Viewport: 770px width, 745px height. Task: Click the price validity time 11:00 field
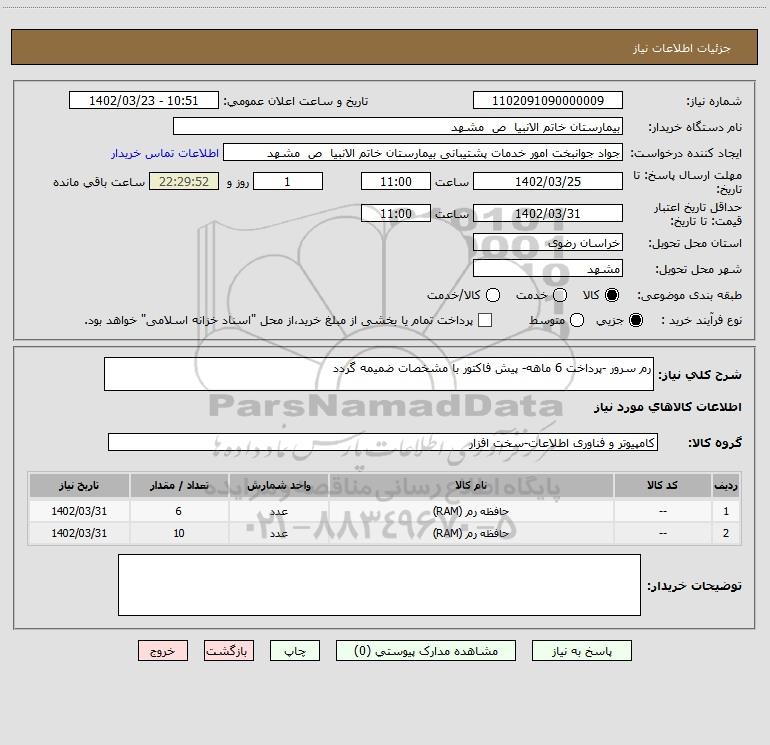pyautogui.click(x=396, y=213)
